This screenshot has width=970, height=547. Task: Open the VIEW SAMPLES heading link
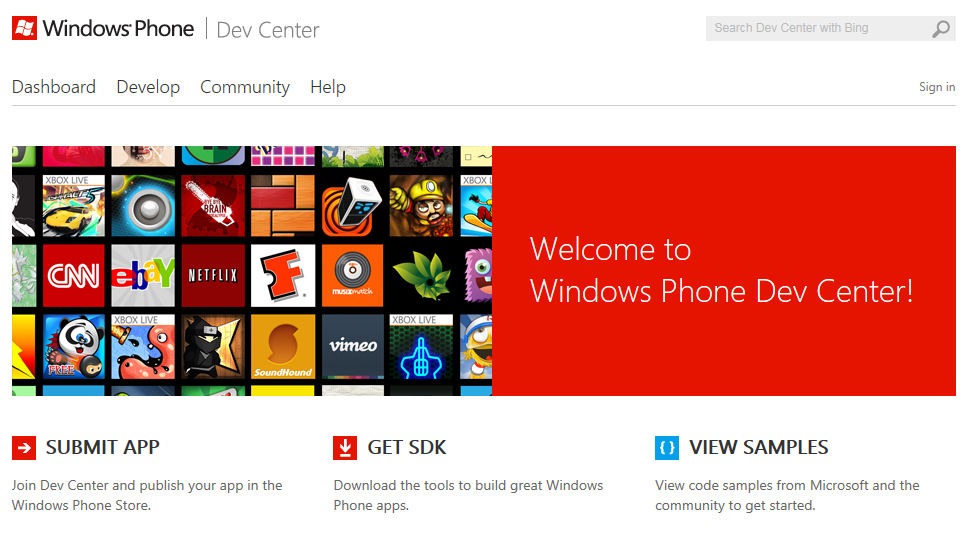[758, 447]
